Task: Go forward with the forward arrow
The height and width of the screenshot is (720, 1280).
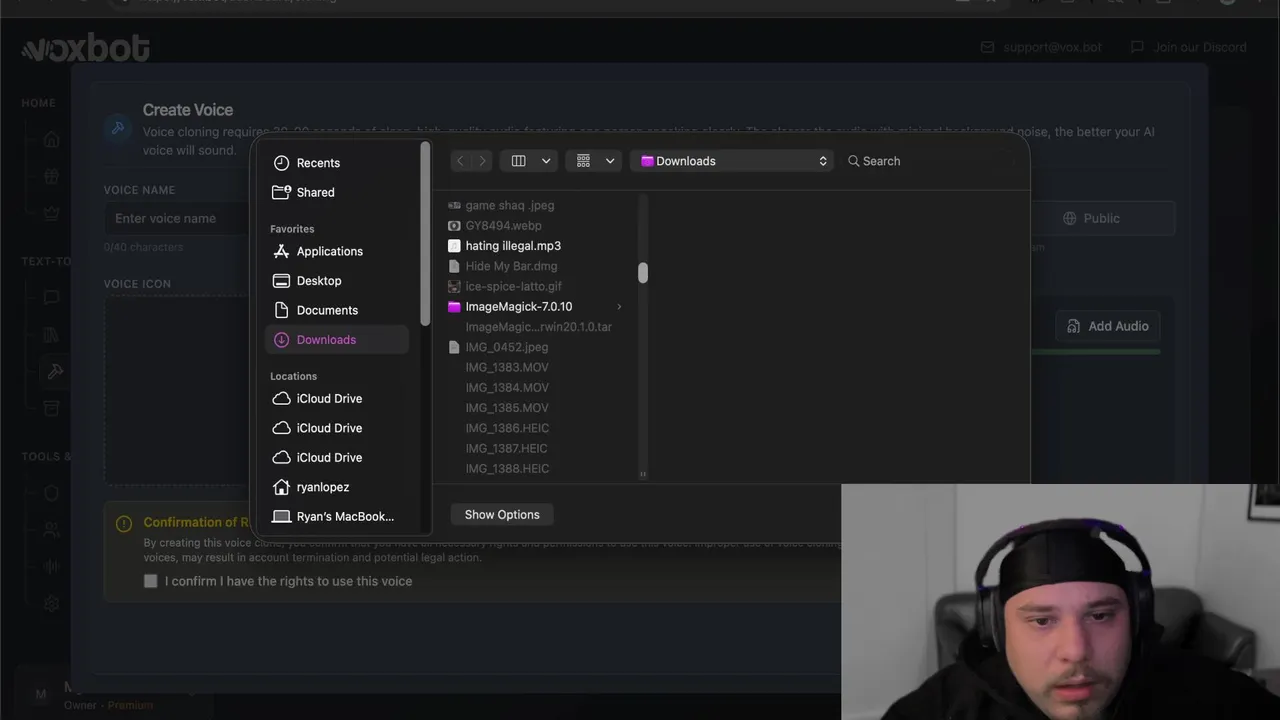Action: pyautogui.click(x=482, y=161)
